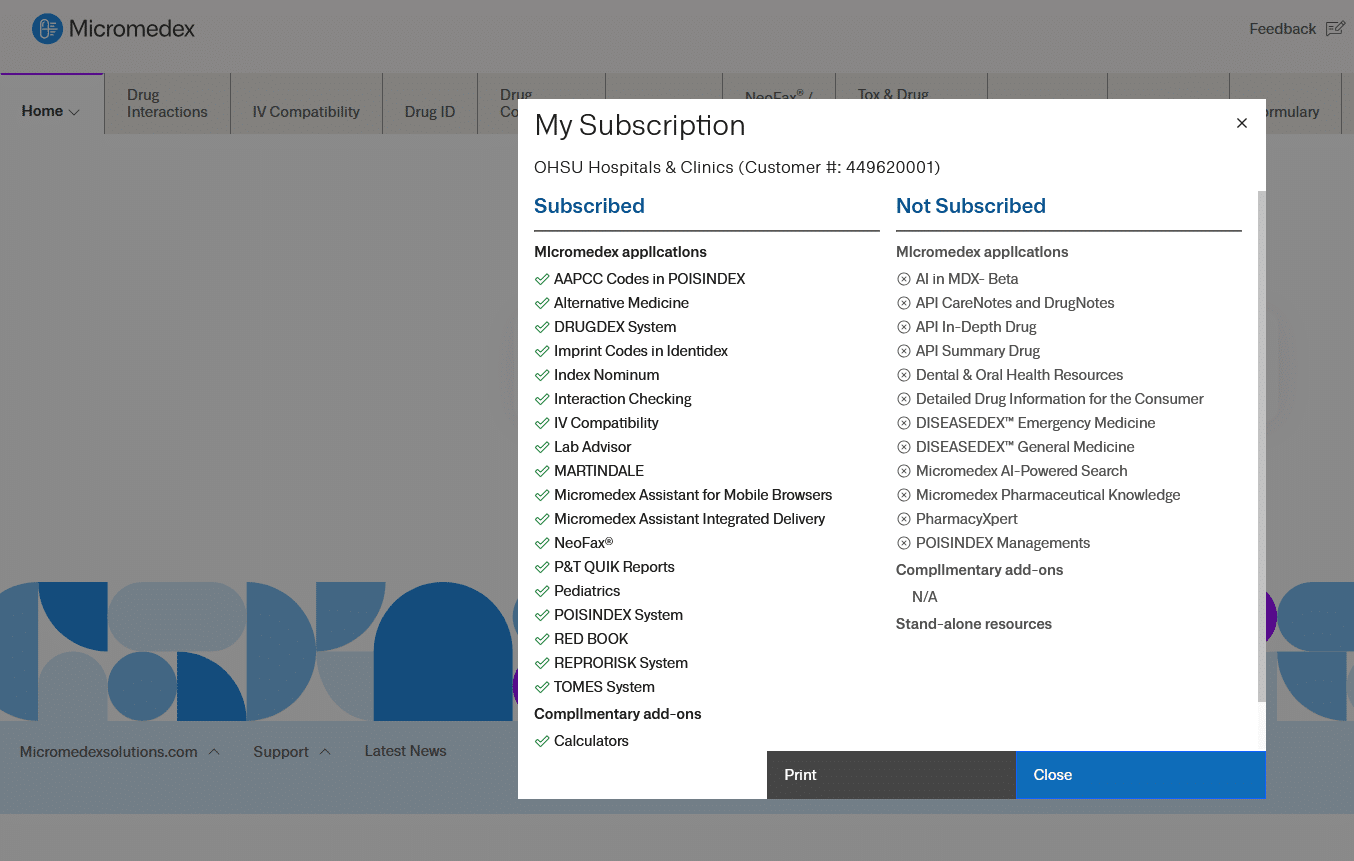The width and height of the screenshot is (1354, 861).
Task: Expand the Micromedexsolutions.com footer menu
Action: pos(119,752)
